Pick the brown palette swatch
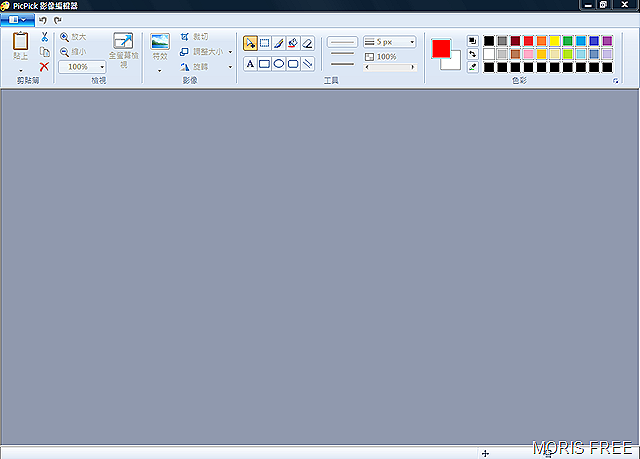The image size is (640, 459). (x=515, y=54)
